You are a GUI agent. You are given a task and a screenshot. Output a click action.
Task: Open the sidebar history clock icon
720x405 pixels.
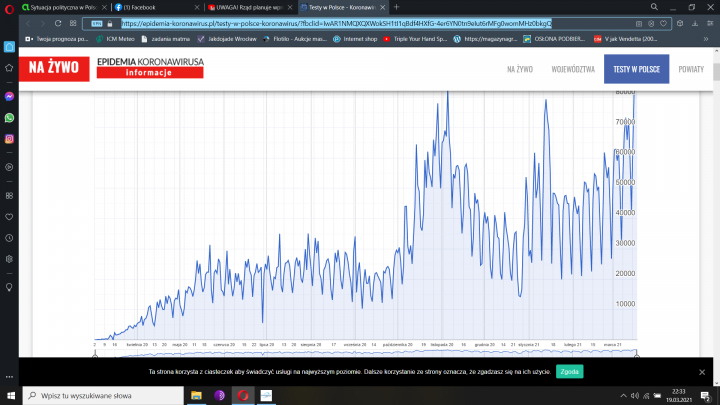click(x=9, y=238)
